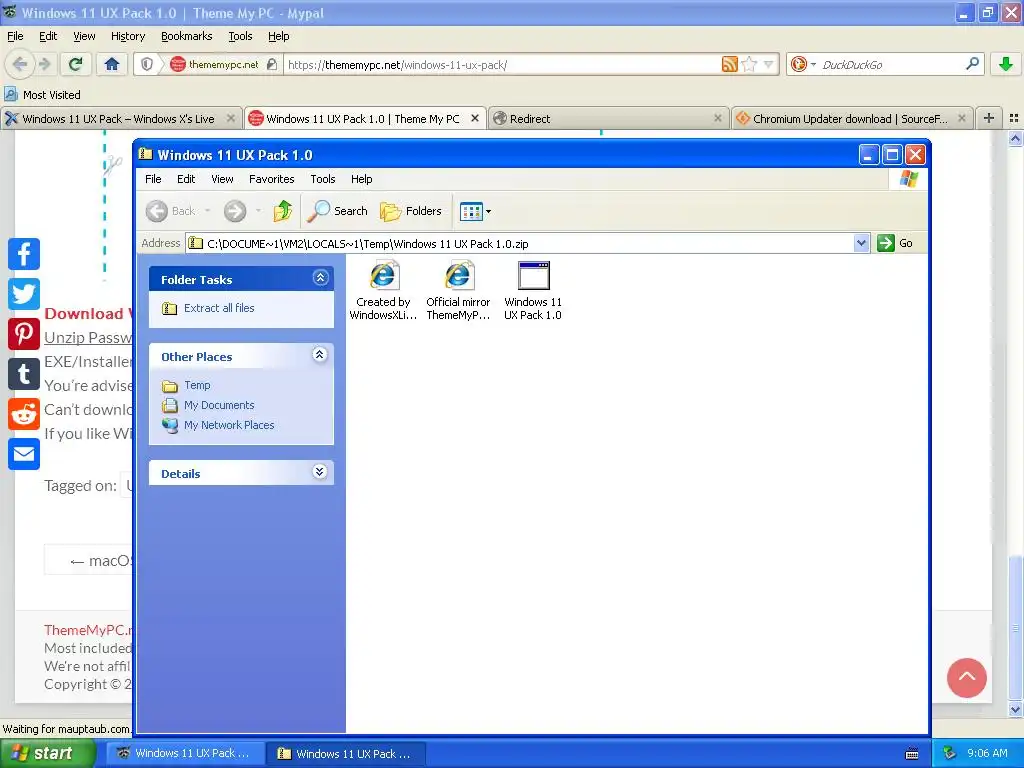Switch to Chromium Updater download tab
1024x768 pixels.
point(849,118)
